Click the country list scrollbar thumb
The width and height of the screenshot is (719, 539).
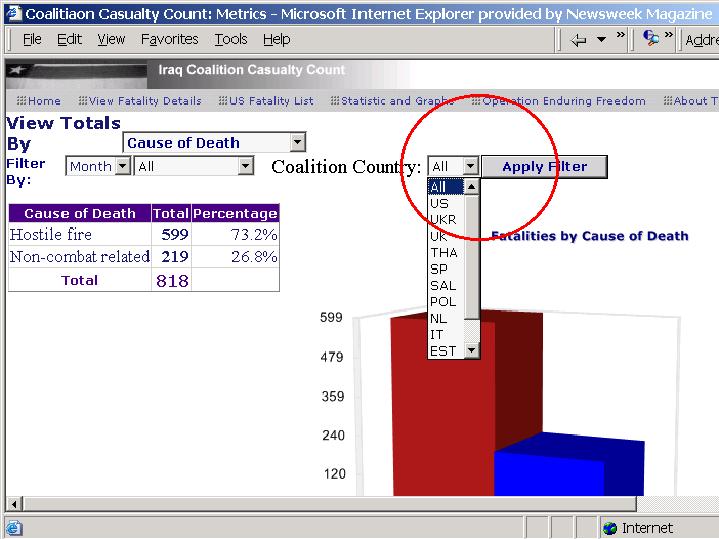pos(471,256)
